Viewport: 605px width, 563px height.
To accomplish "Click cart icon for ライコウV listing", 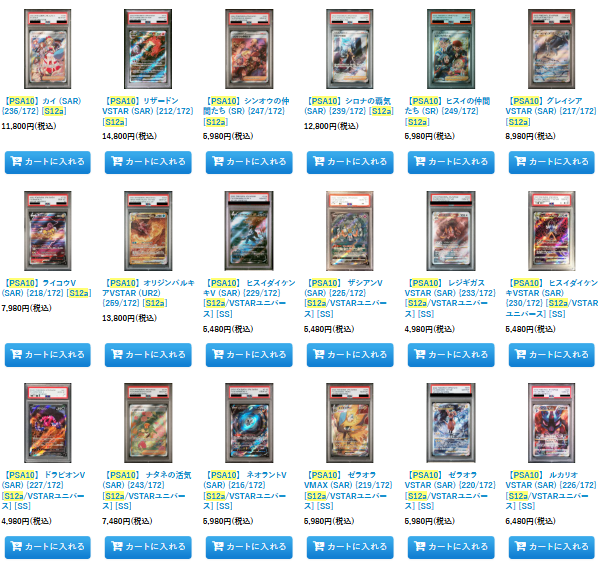I will (16, 354).
